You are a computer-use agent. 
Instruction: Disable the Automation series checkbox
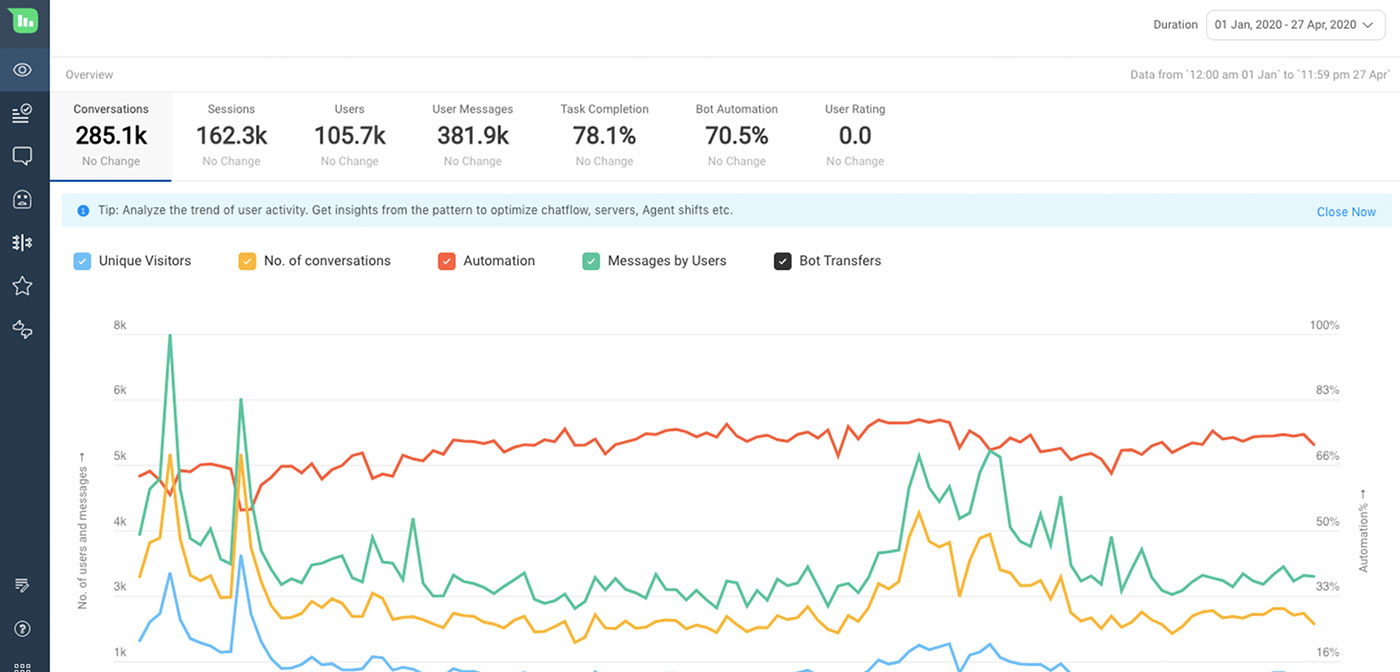(x=446, y=260)
